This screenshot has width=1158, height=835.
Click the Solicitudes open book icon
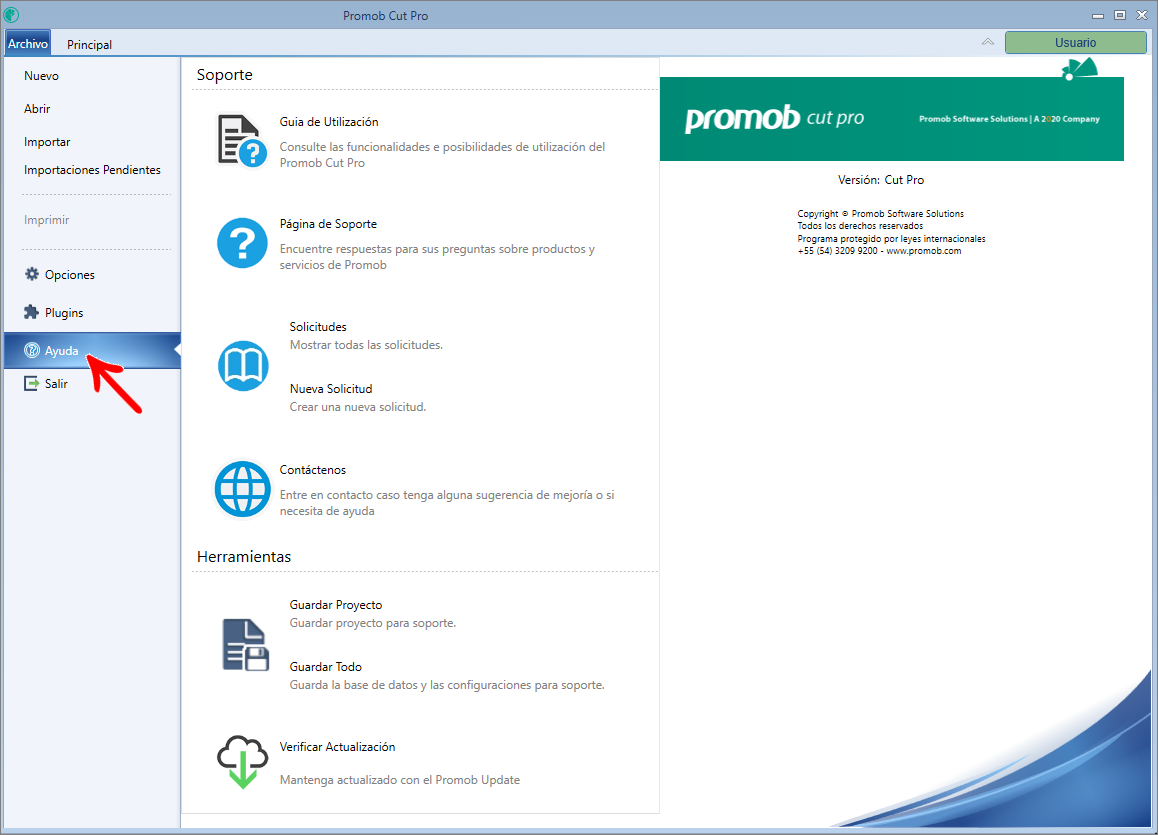(243, 365)
